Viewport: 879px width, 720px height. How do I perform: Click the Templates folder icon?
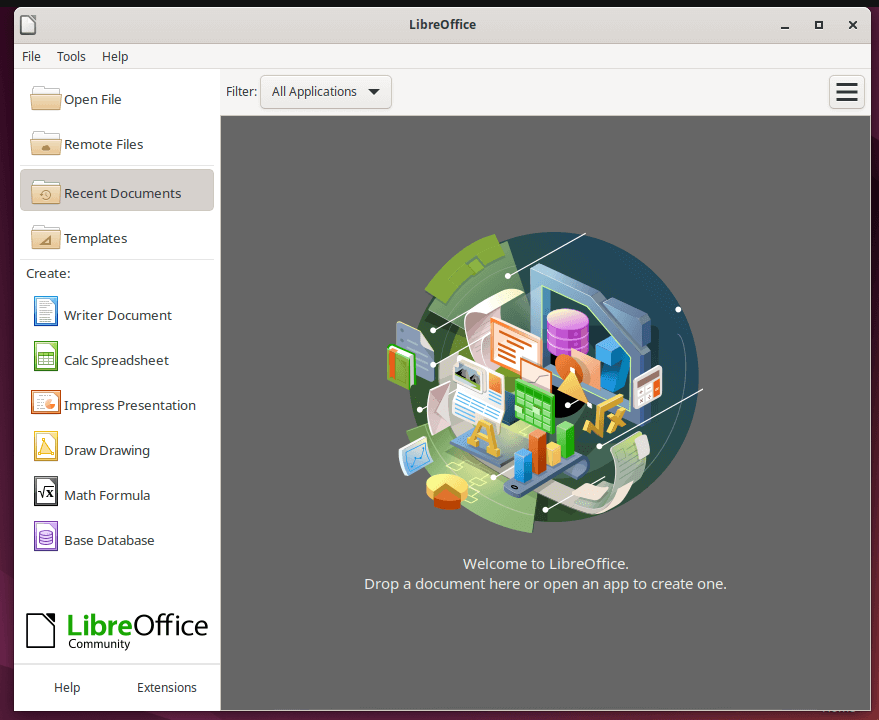45,238
